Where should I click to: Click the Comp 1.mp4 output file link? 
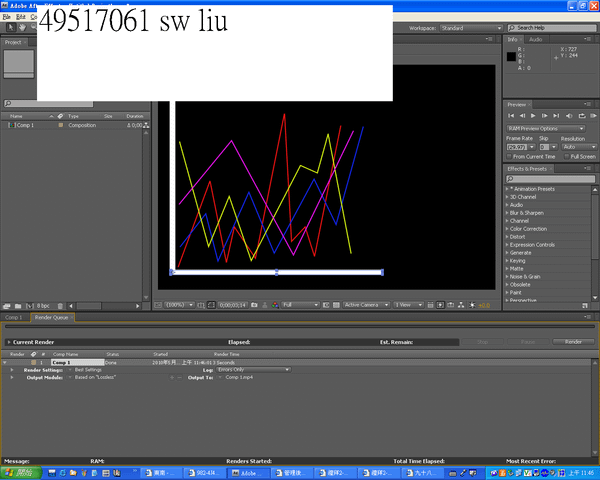pos(239,377)
